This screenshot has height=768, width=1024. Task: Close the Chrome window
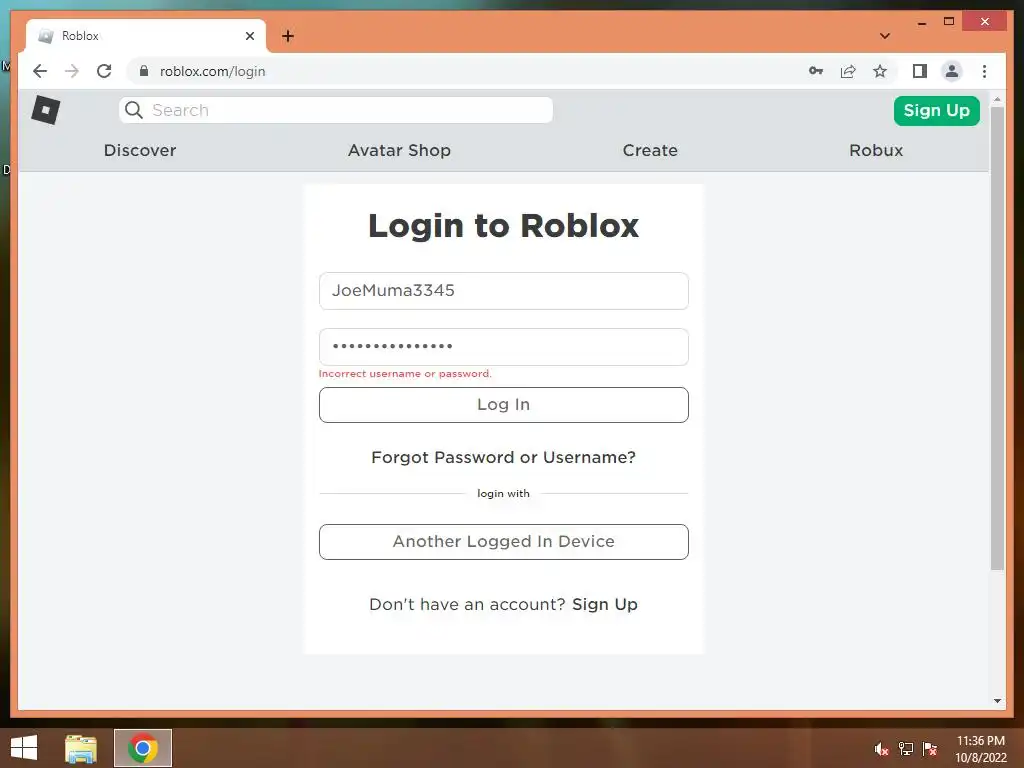pyautogui.click(x=984, y=22)
